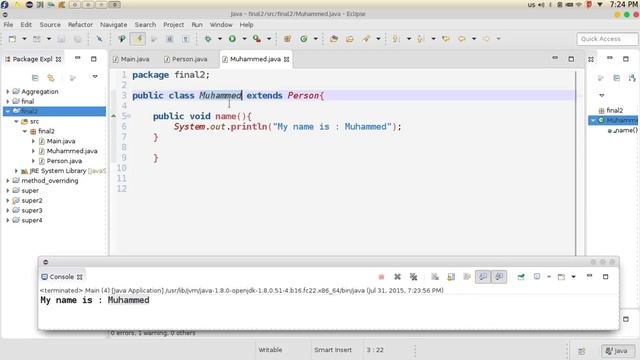Open the Navigate menu

point(113,24)
